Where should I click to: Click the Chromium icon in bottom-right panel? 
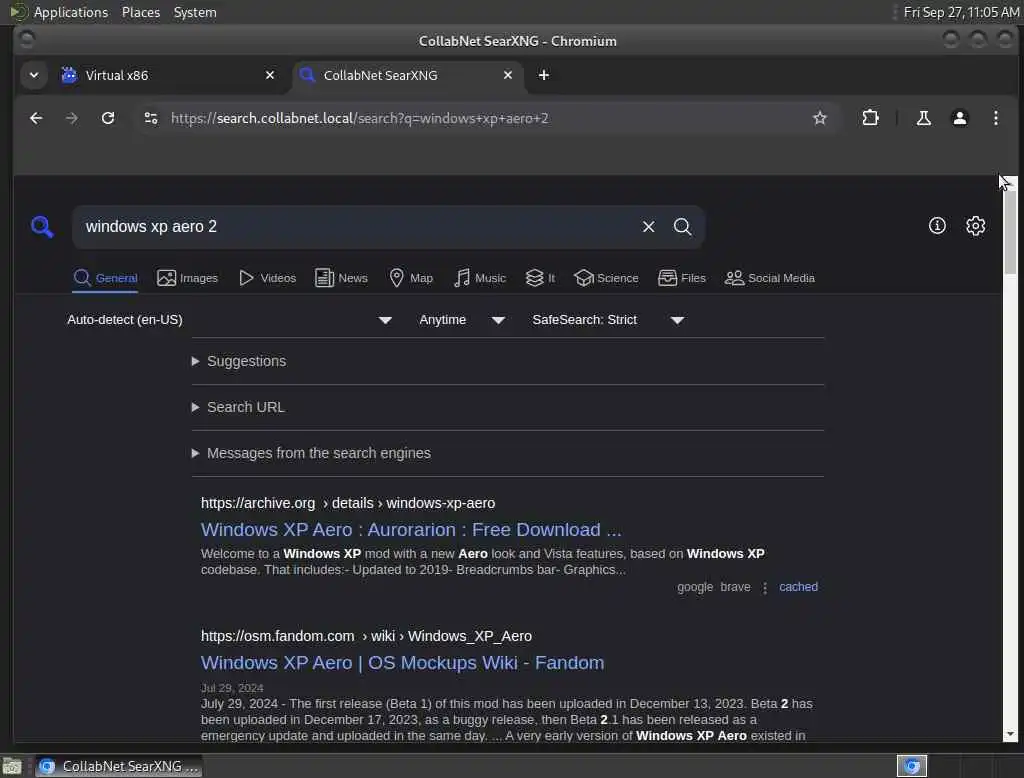click(912, 766)
